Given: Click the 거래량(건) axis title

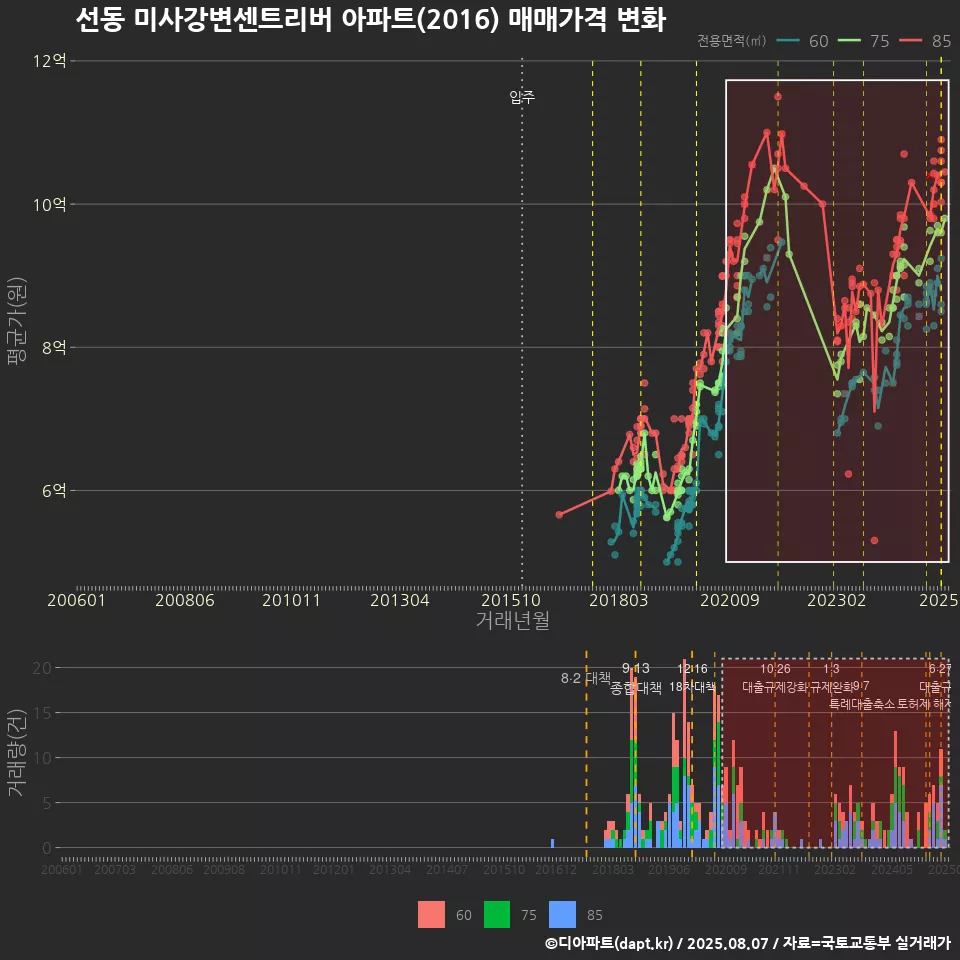Looking at the screenshot, I should pyautogui.click(x=17, y=752).
